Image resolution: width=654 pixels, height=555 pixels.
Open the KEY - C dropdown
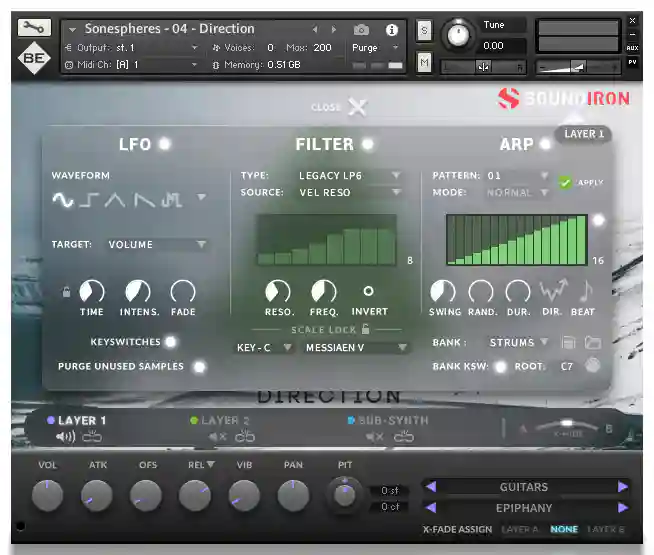[264, 347]
